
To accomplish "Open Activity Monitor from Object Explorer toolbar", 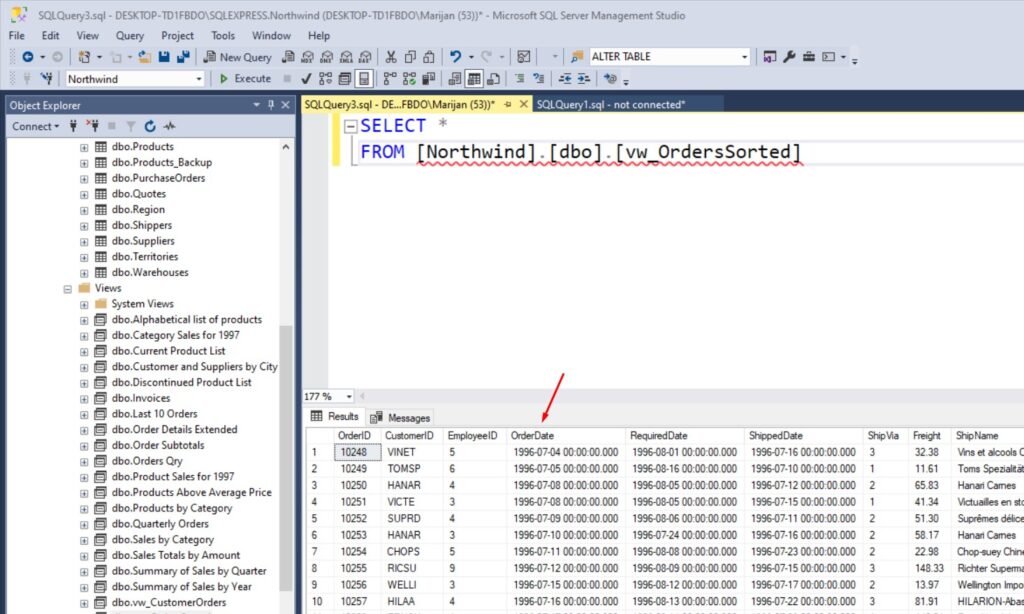I will pos(169,126).
